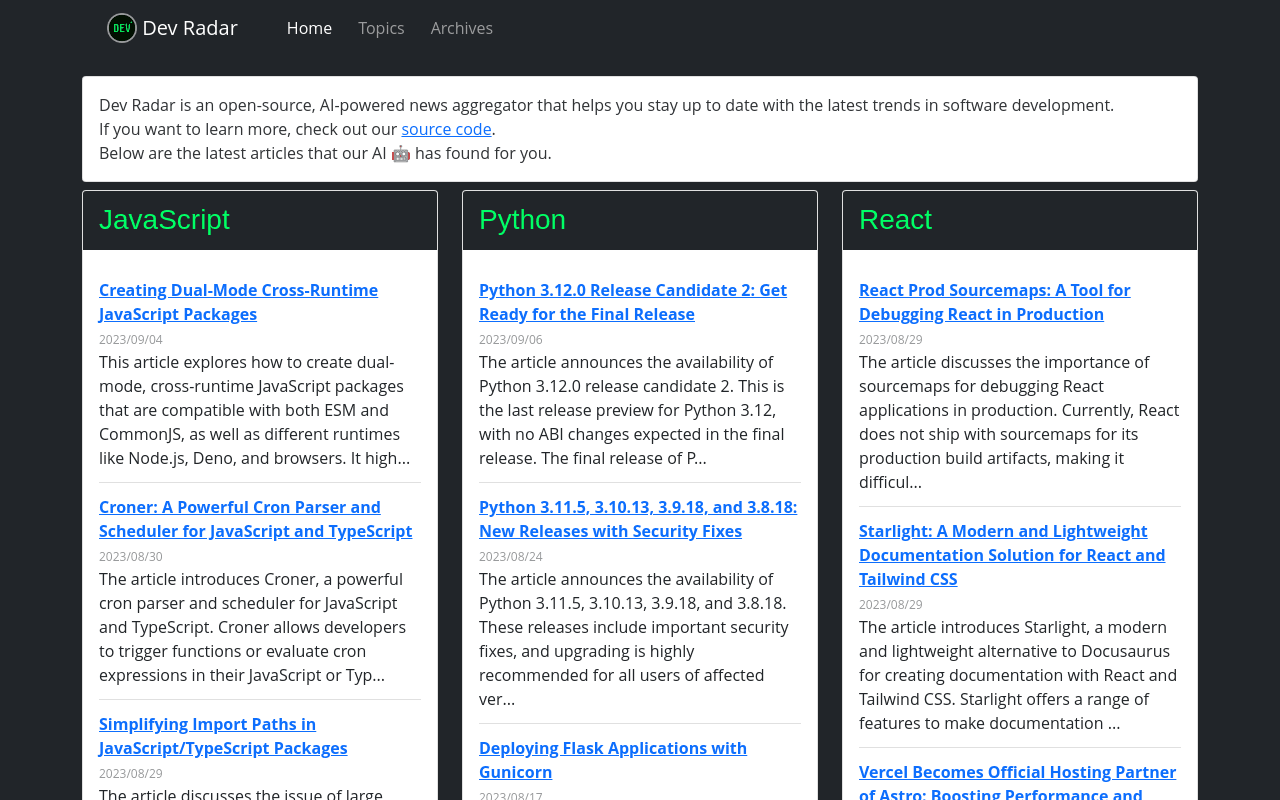This screenshot has width=1280, height=800.
Task: Follow the source code link
Action: (446, 129)
